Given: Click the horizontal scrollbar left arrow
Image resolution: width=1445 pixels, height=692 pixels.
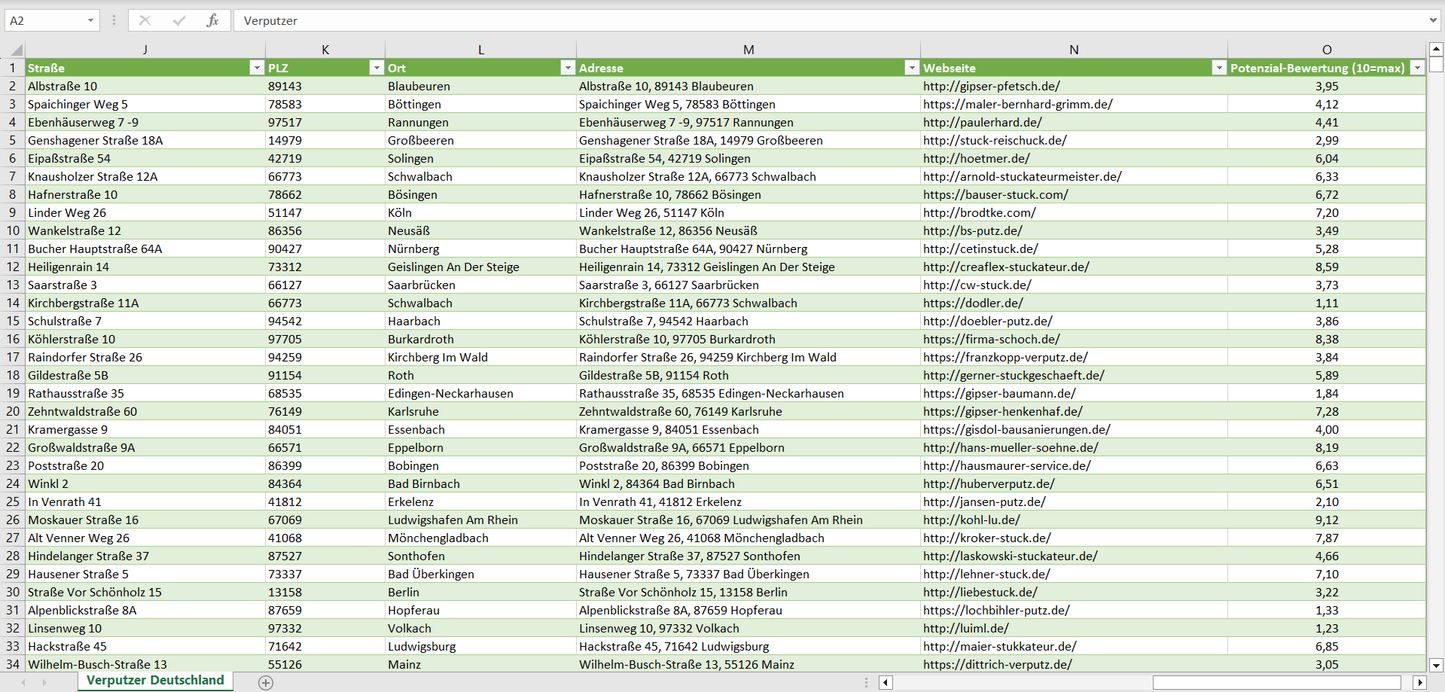Looking at the screenshot, I should tap(886, 682).
